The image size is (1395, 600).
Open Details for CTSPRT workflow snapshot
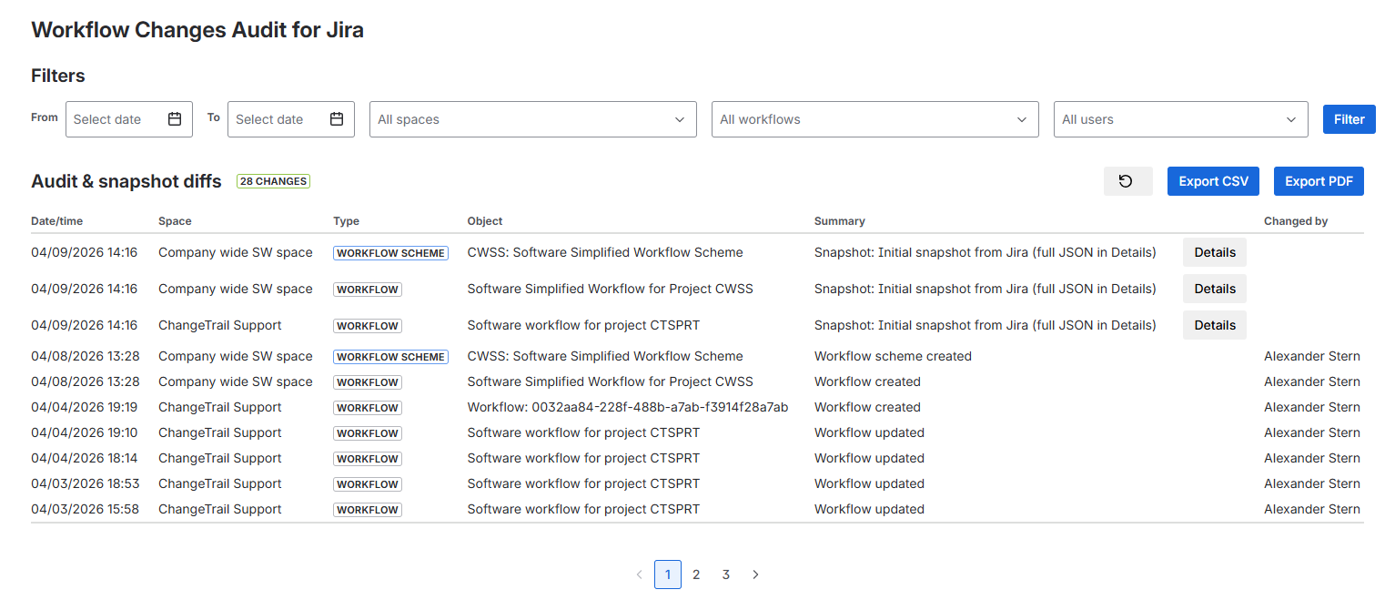[x=1214, y=325]
